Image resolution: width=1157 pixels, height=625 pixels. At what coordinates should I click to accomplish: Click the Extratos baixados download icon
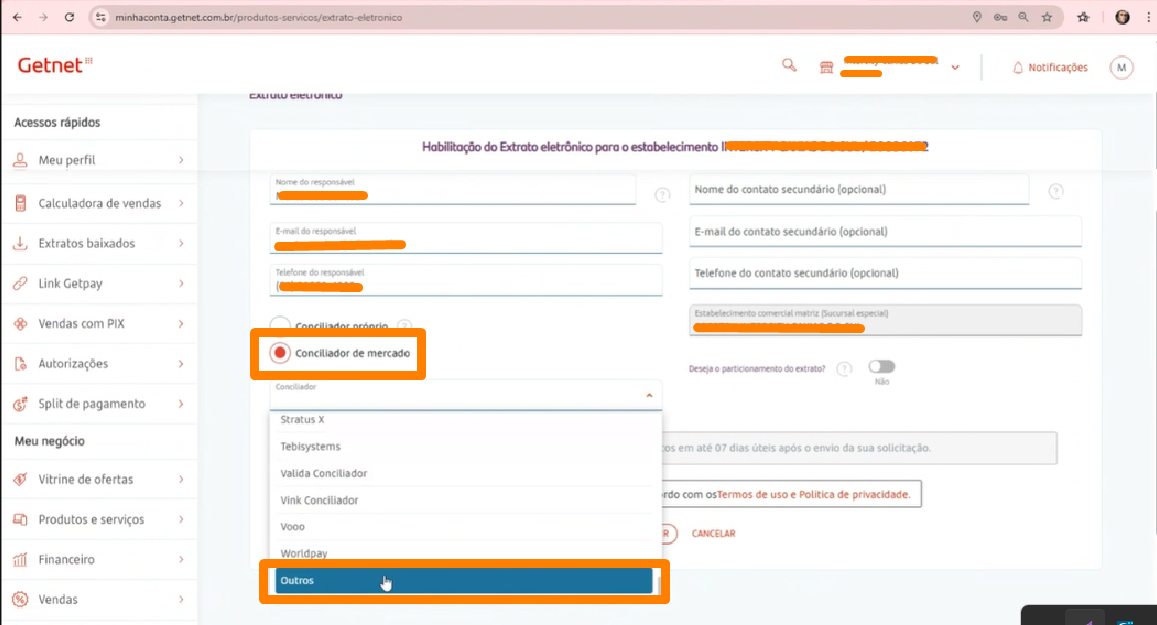point(21,243)
